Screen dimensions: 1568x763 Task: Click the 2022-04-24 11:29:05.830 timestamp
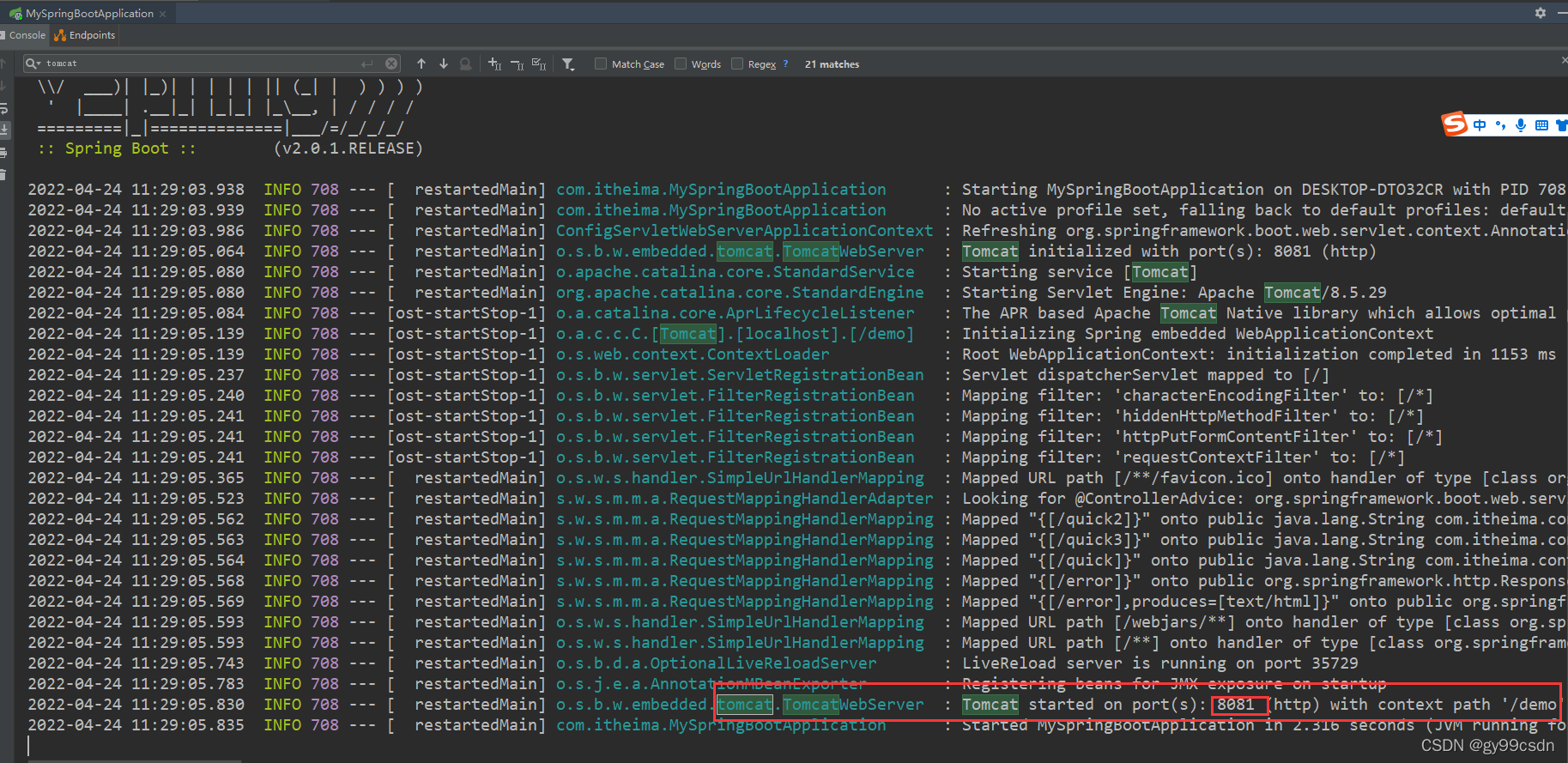(x=136, y=705)
